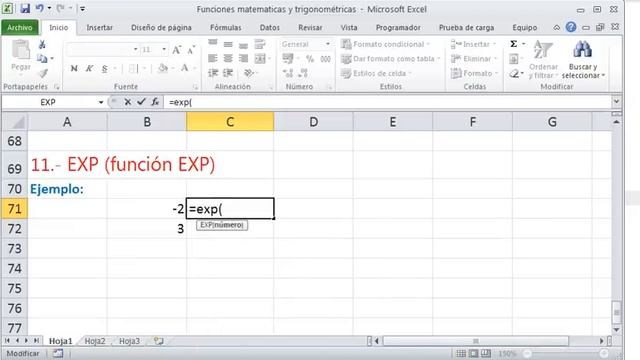Click increase decimal places icon
640x360 pixels.
288,73
